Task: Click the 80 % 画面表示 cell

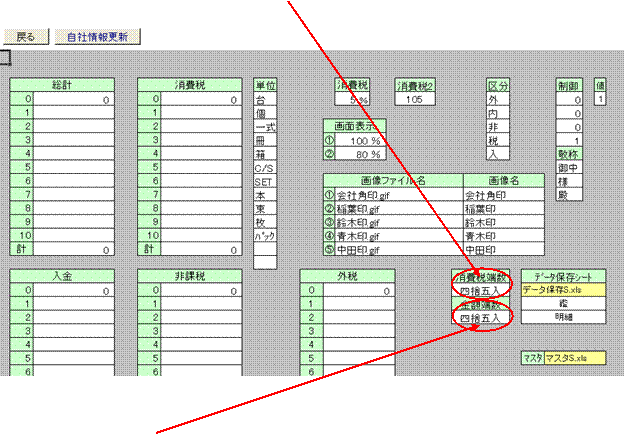Action: click(362, 154)
